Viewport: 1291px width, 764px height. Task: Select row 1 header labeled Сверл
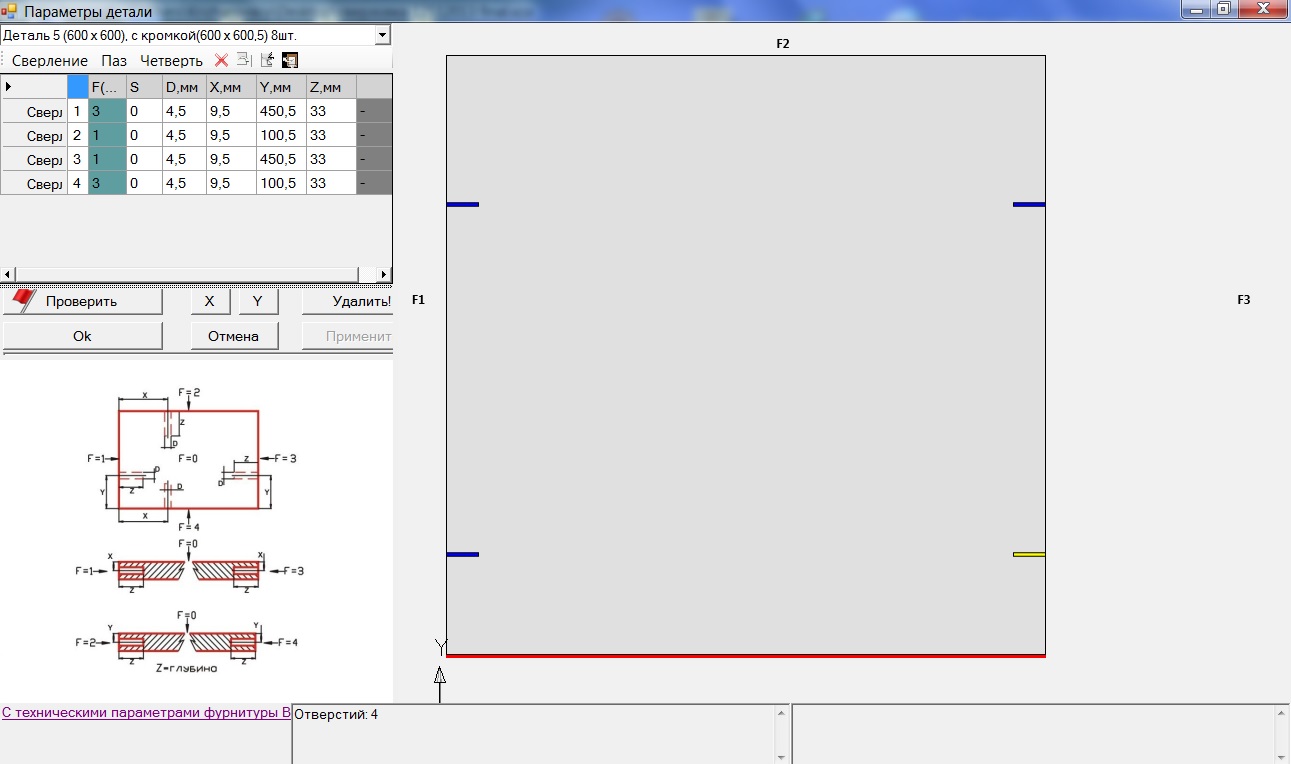point(34,111)
